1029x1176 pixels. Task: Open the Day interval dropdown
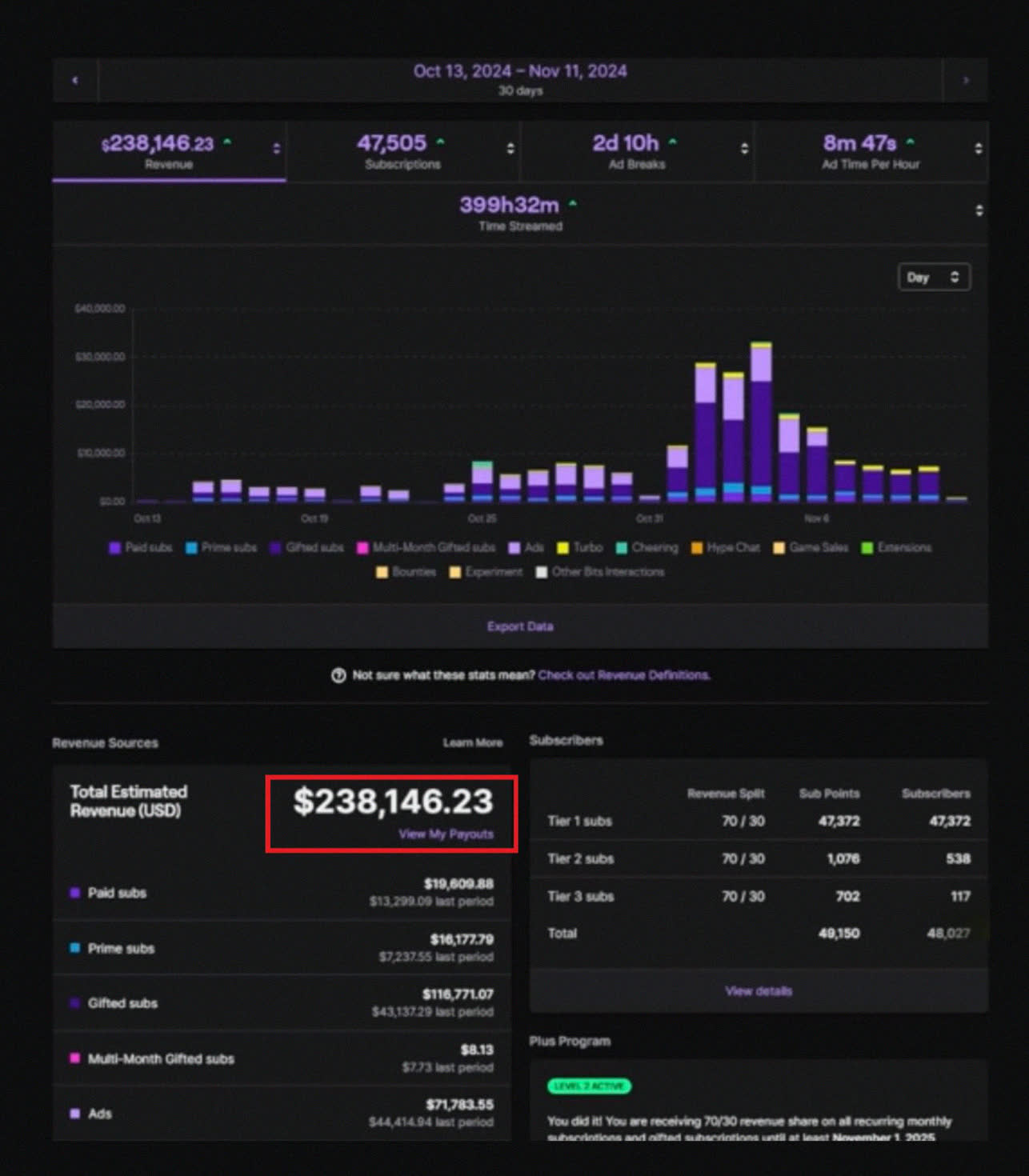pyautogui.click(x=934, y=278)
